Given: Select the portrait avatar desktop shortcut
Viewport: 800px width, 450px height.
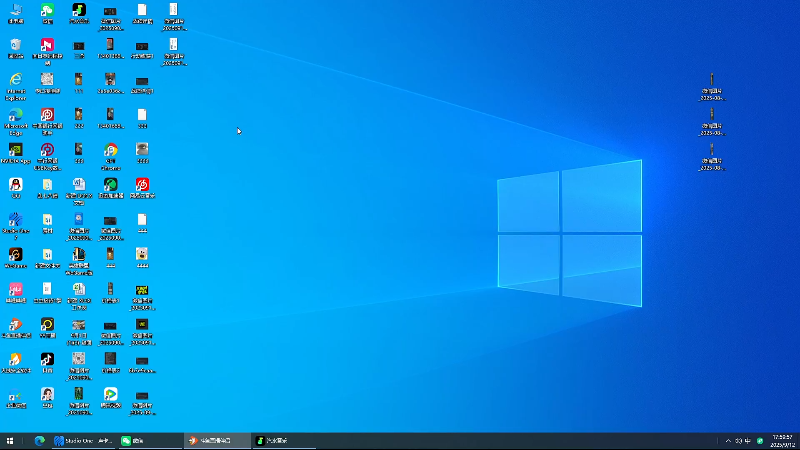Looking at the screenshot, I should 47,397.
